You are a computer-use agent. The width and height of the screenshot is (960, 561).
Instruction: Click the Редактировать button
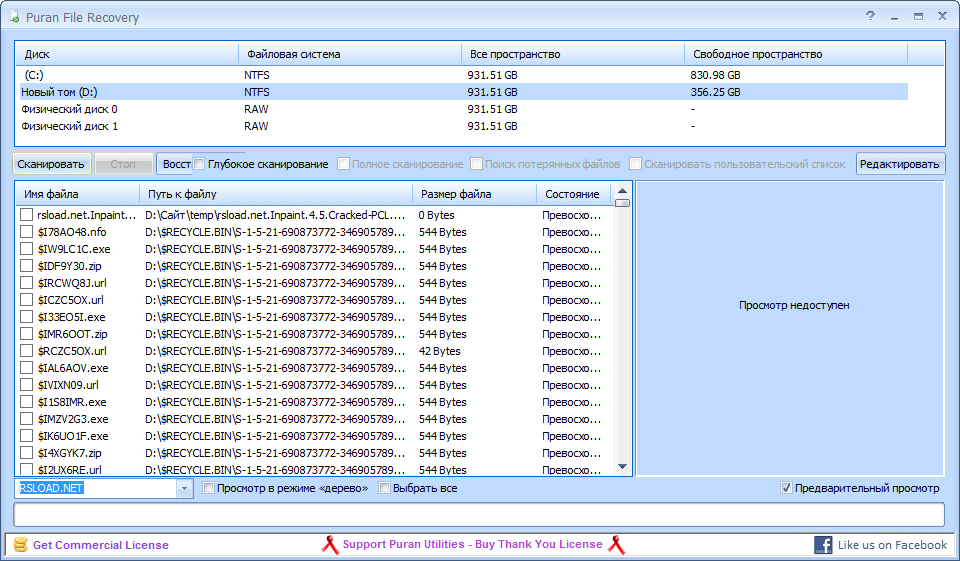(900, 164)
